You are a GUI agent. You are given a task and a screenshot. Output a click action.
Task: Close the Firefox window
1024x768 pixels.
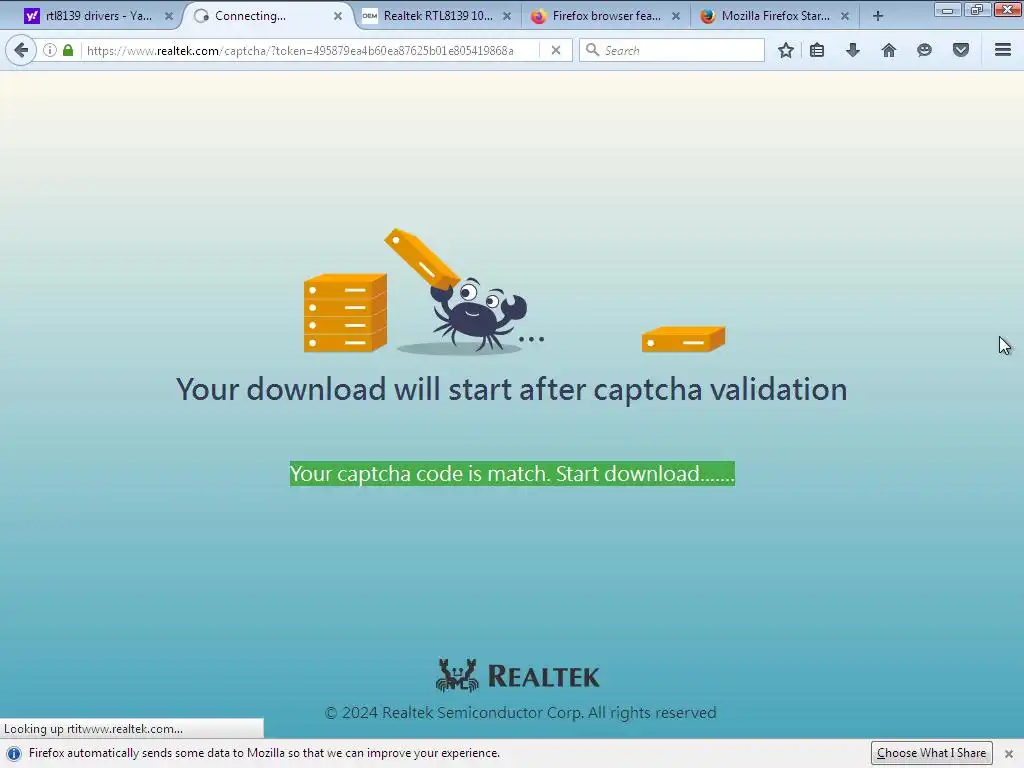[x=1008, y=10]
